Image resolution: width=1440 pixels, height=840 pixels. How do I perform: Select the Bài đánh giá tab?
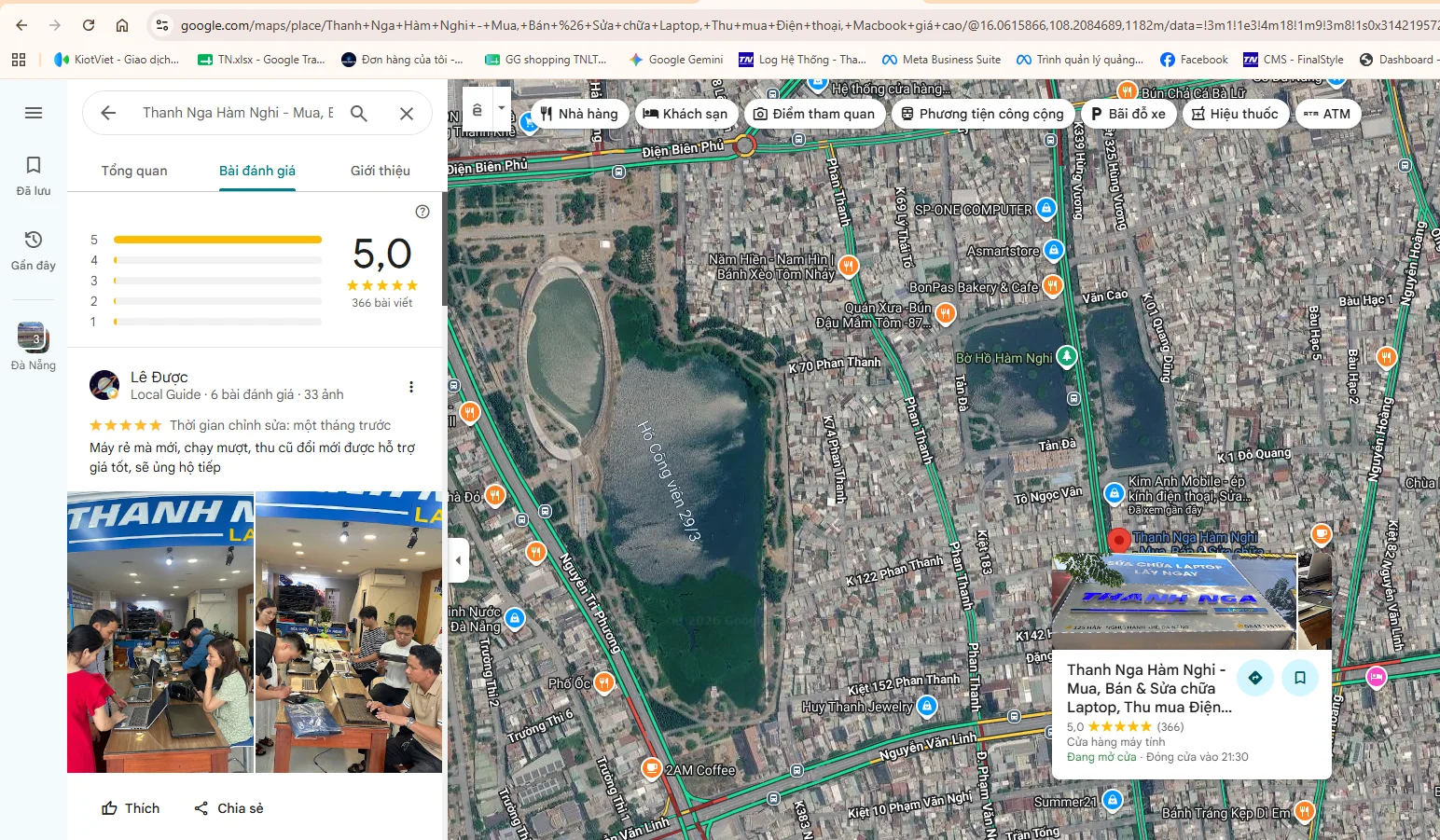[x=257, y=171]
